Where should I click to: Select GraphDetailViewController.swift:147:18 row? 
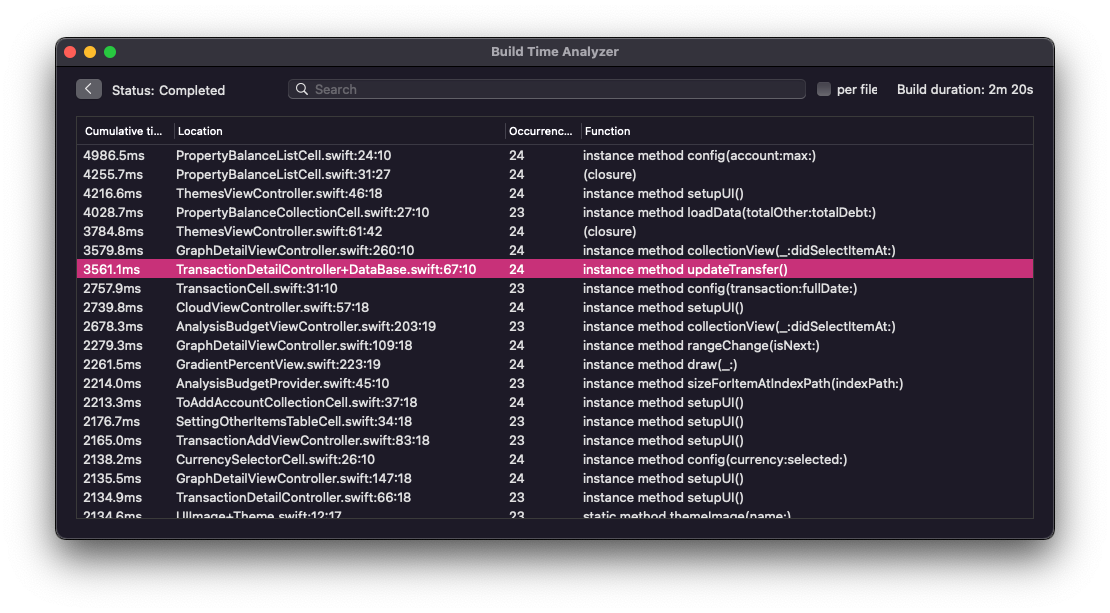pos(555,479)
